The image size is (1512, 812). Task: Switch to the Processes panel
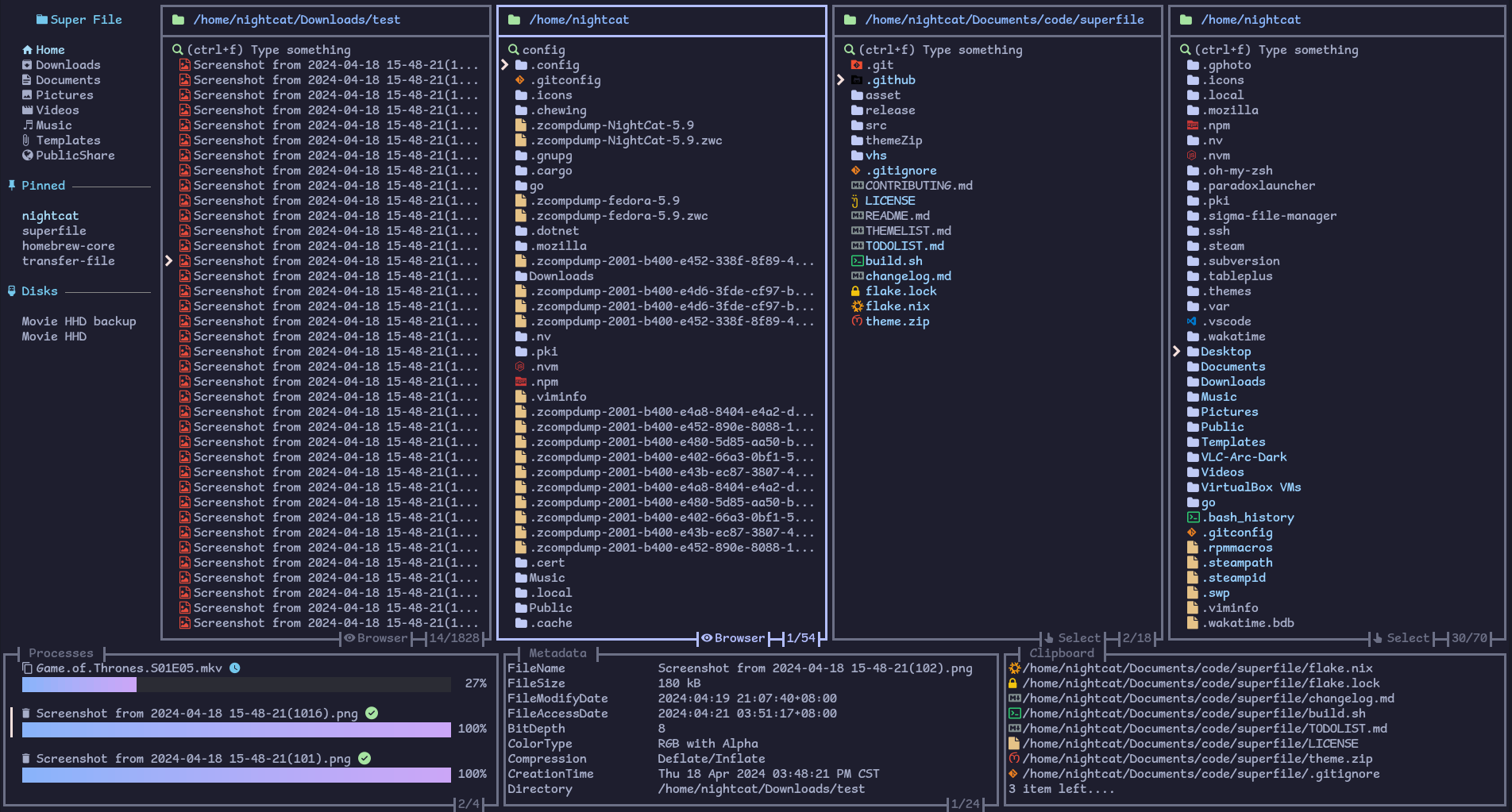pyautogui.click(x=61, y=652)
